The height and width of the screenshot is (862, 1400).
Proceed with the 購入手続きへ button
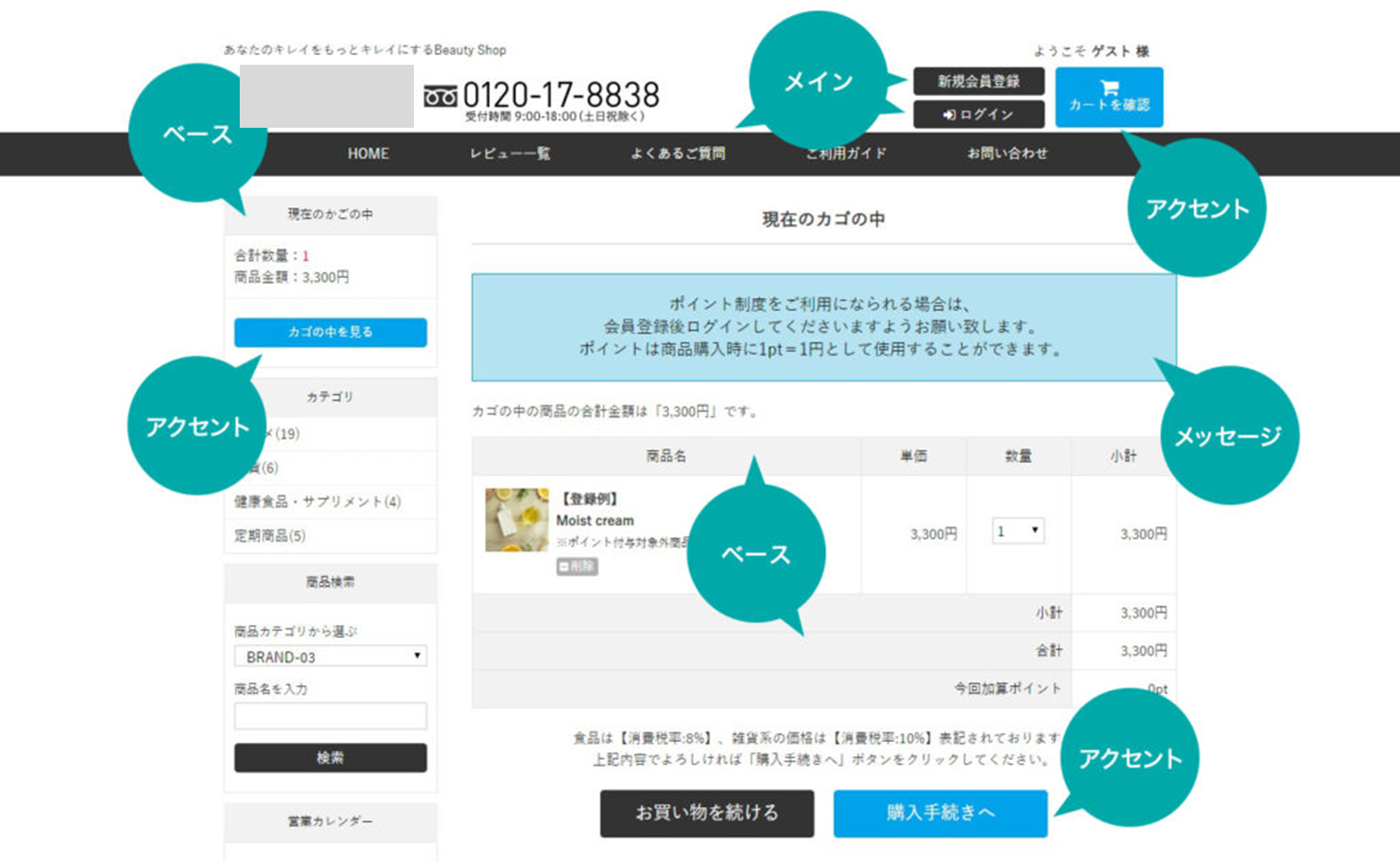tap(940, 813)
